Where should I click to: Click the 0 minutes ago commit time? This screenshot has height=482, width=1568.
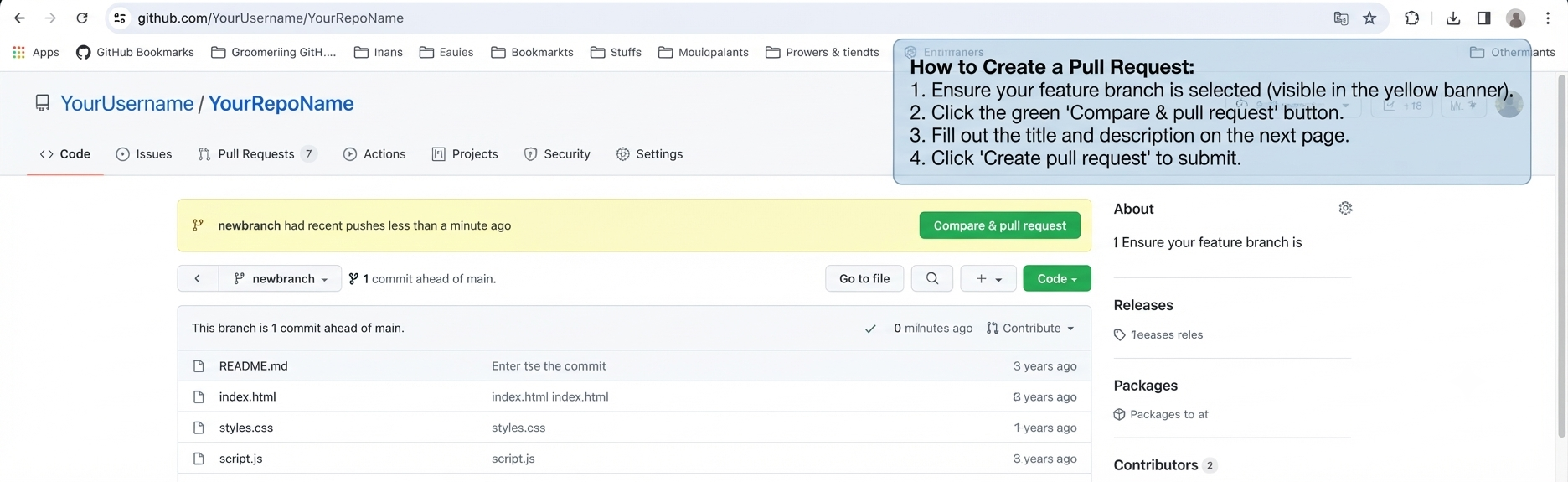click(933, 328)
